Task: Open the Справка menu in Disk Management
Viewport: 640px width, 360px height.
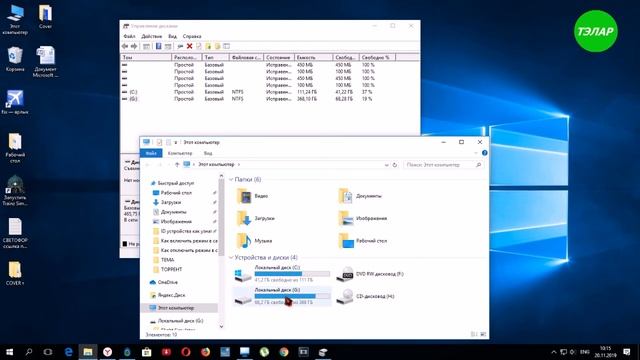Action: [192, 36]
